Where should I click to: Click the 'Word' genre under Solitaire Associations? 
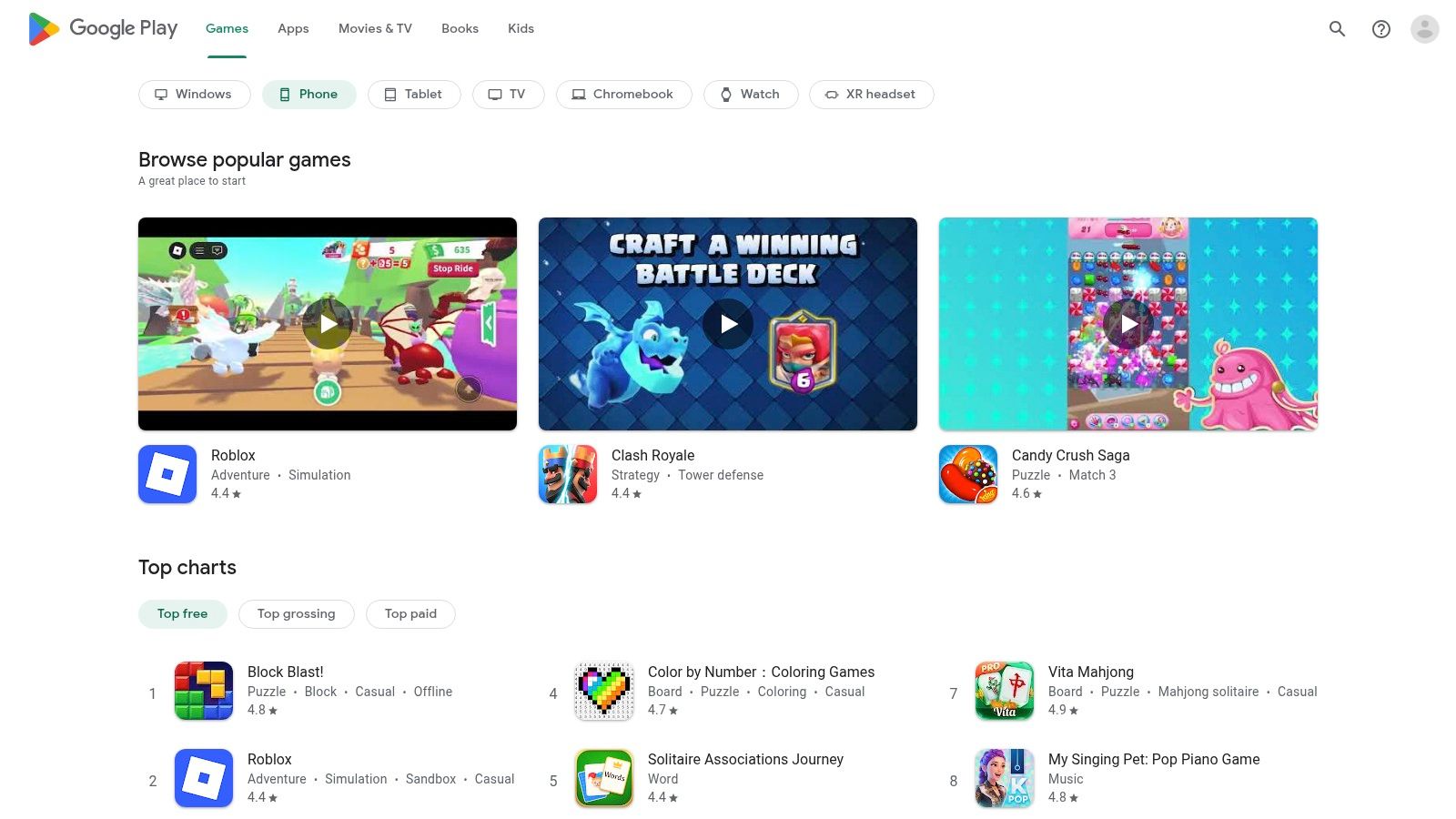(x=662, y=779)
